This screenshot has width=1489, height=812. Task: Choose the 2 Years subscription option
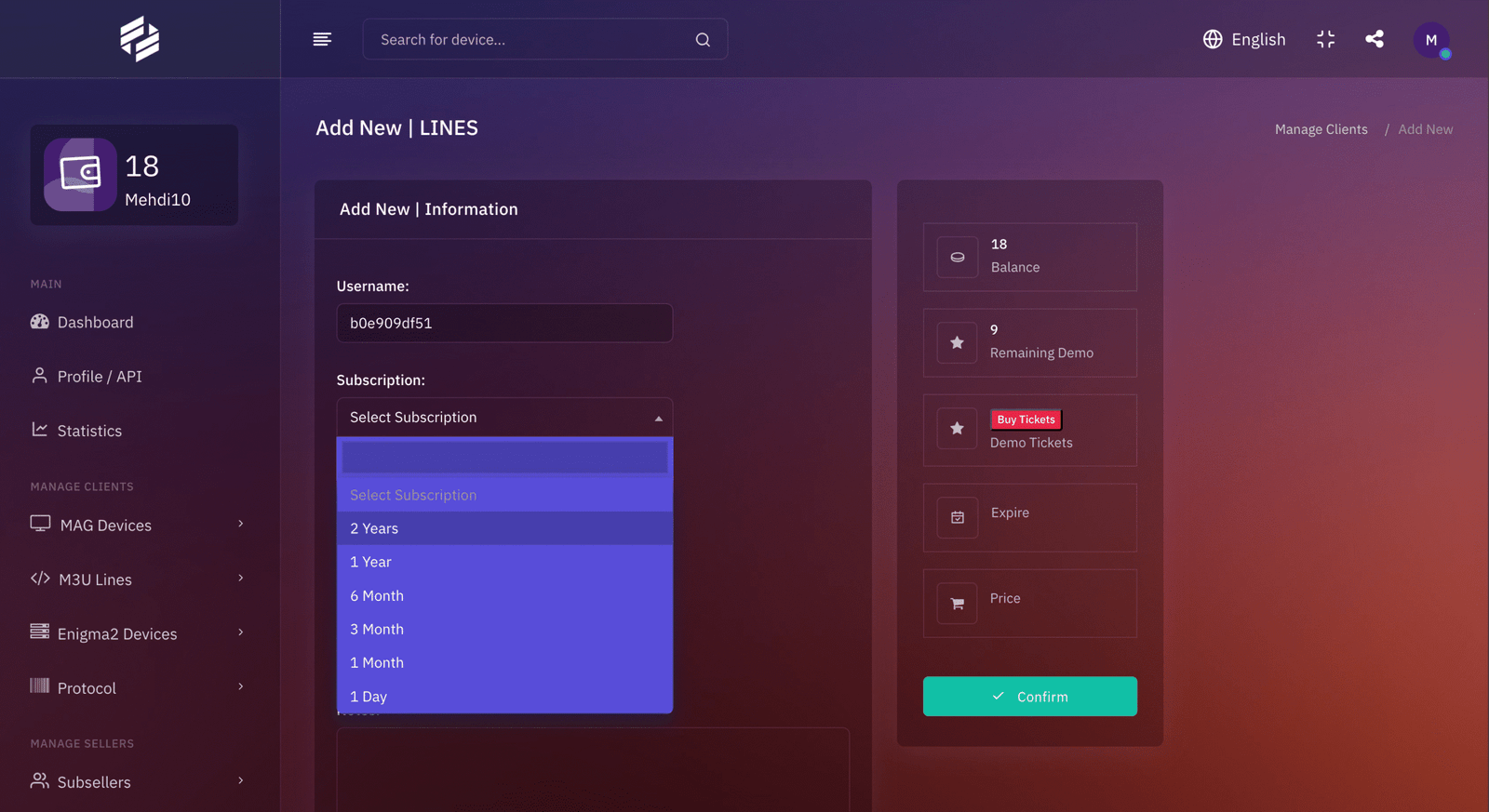(x=503, y=528)
